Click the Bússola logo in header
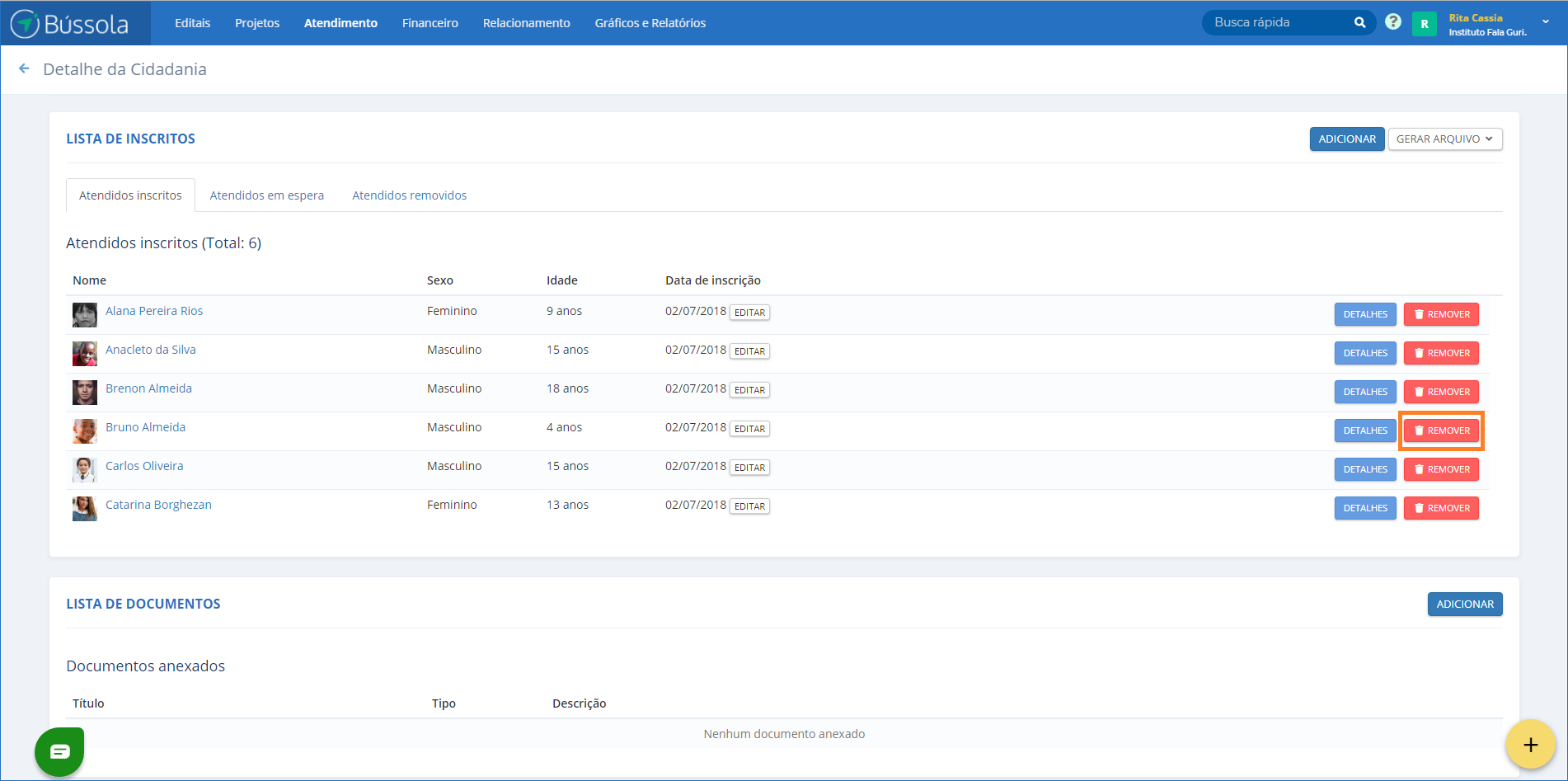 pyautogui.click(x=70, y=24)
